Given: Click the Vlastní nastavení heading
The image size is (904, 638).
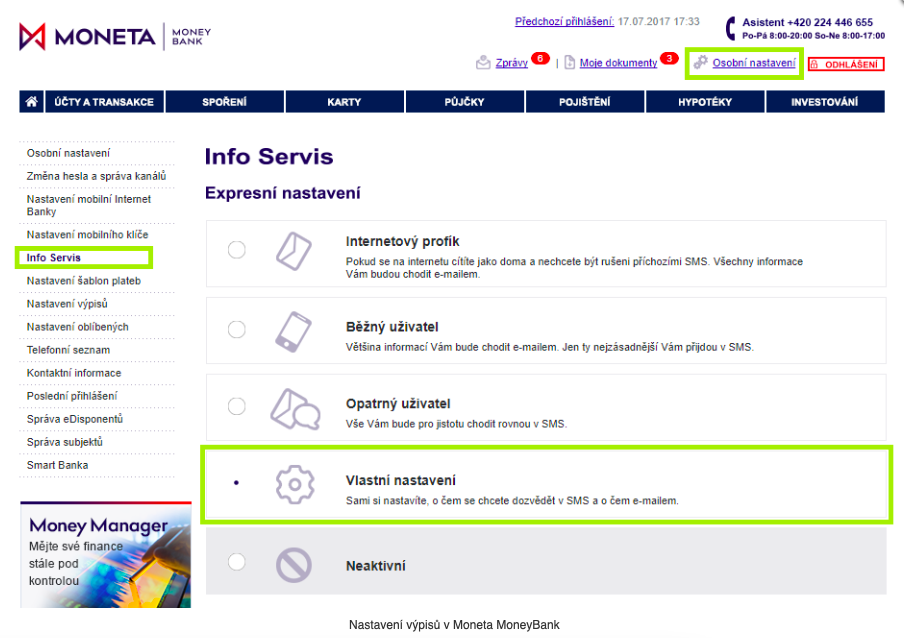Looking at the screenshot, I should pos(401,480).
